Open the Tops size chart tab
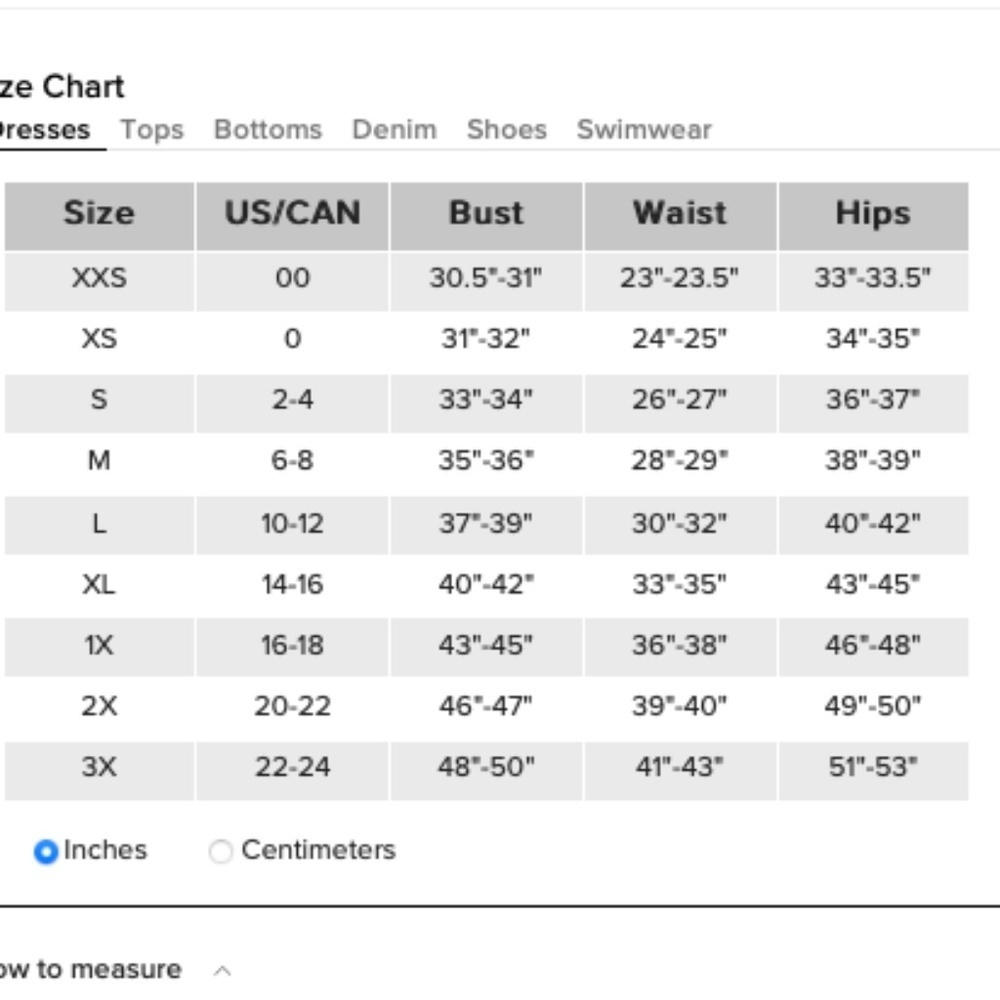Image resolution: width=1000 pixels, height=1000 pixels. [152, 130]
